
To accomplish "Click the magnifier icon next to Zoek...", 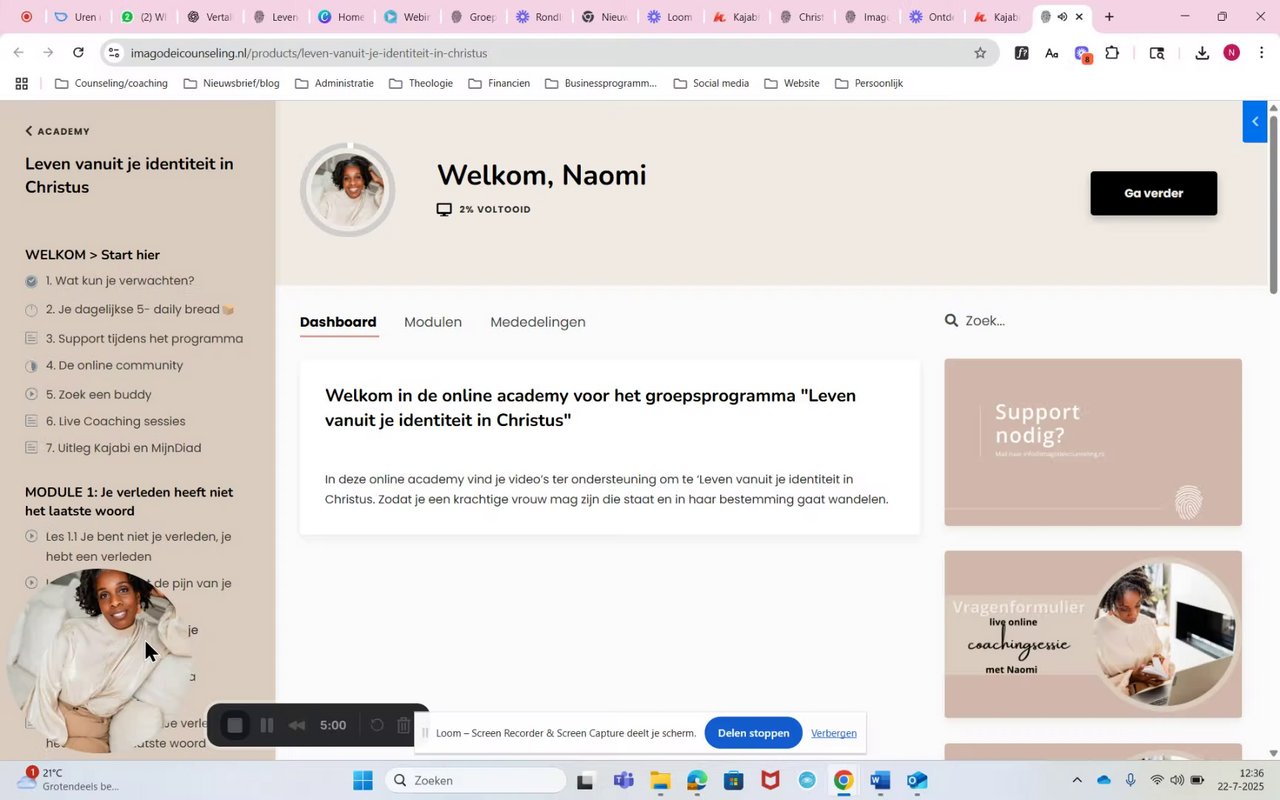I will click(x=951, y=321).
